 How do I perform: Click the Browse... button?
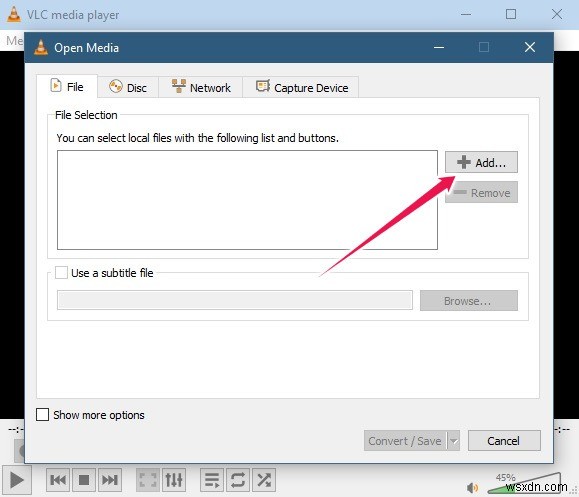pyautogui.click(x=469, y=301)
